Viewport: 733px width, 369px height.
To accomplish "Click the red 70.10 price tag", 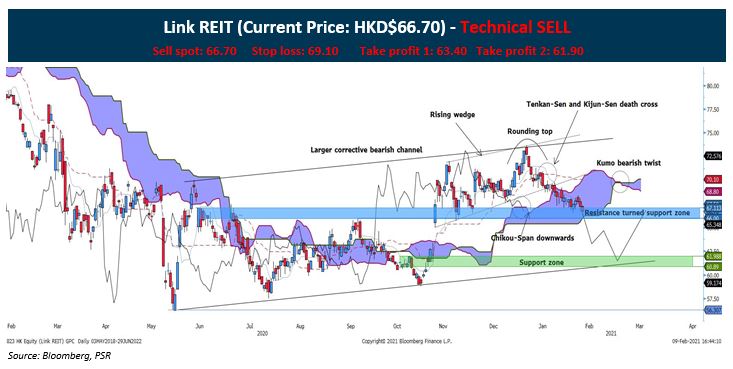I will tap(712, 179).
